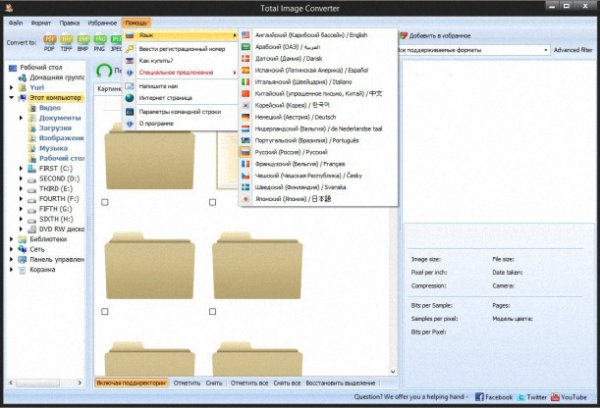Screen dimensions: 600x408
Task: Click Восстановить выделение button
Action: (341, 383)
